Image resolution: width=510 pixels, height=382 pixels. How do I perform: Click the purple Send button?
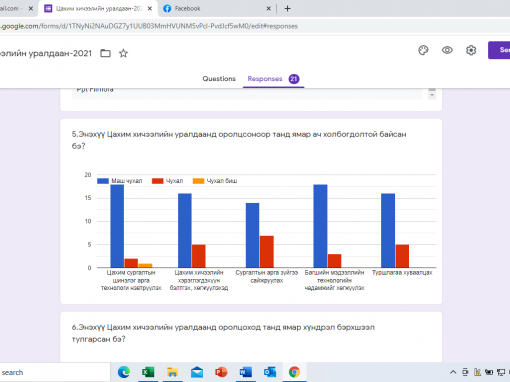point(499,50)
